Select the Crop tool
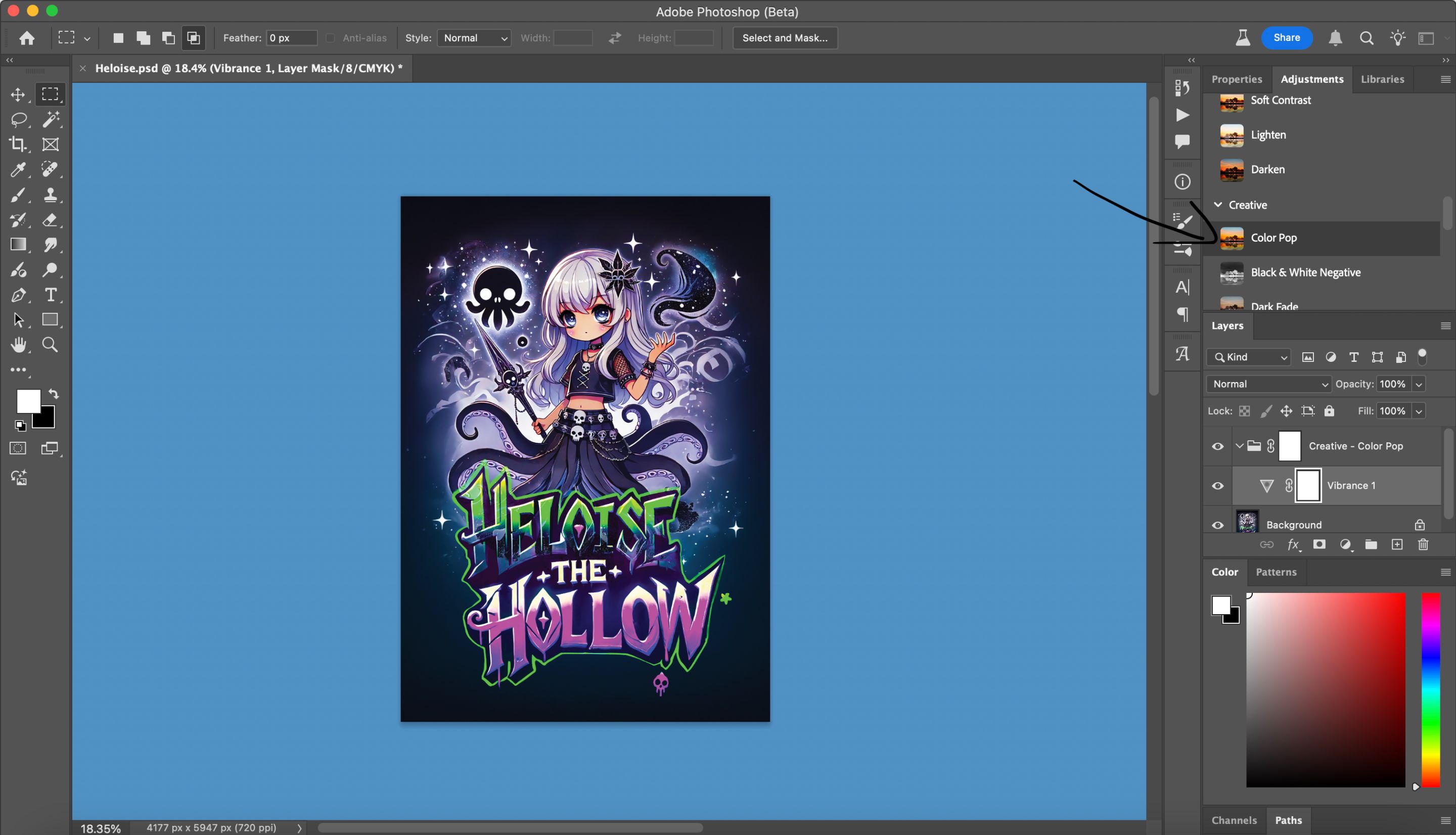 [18, 145]
